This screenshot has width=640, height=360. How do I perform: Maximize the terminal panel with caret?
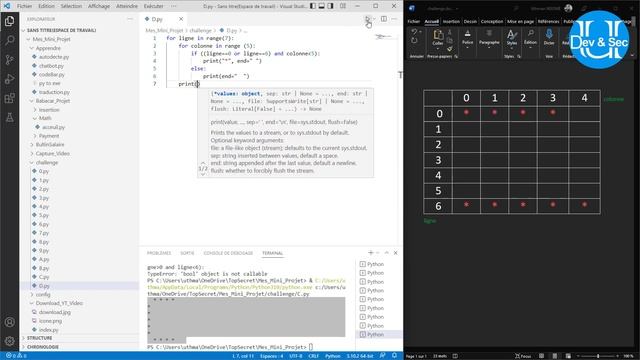[387, 253]
